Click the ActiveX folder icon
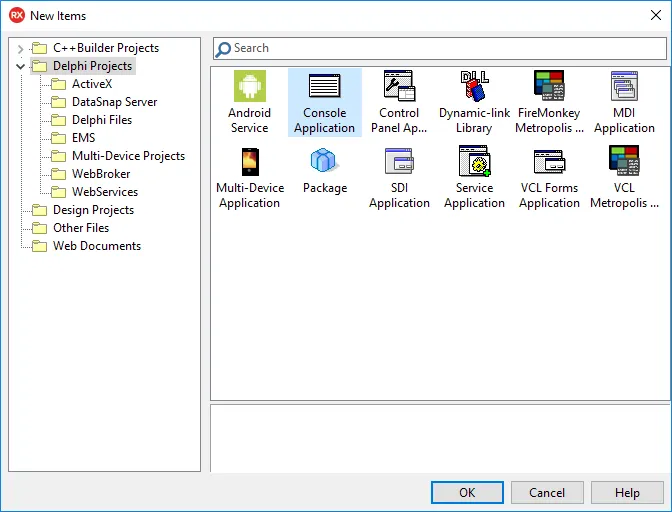The height and width of the screenshot is (512, 672). [x=58, y=84]
